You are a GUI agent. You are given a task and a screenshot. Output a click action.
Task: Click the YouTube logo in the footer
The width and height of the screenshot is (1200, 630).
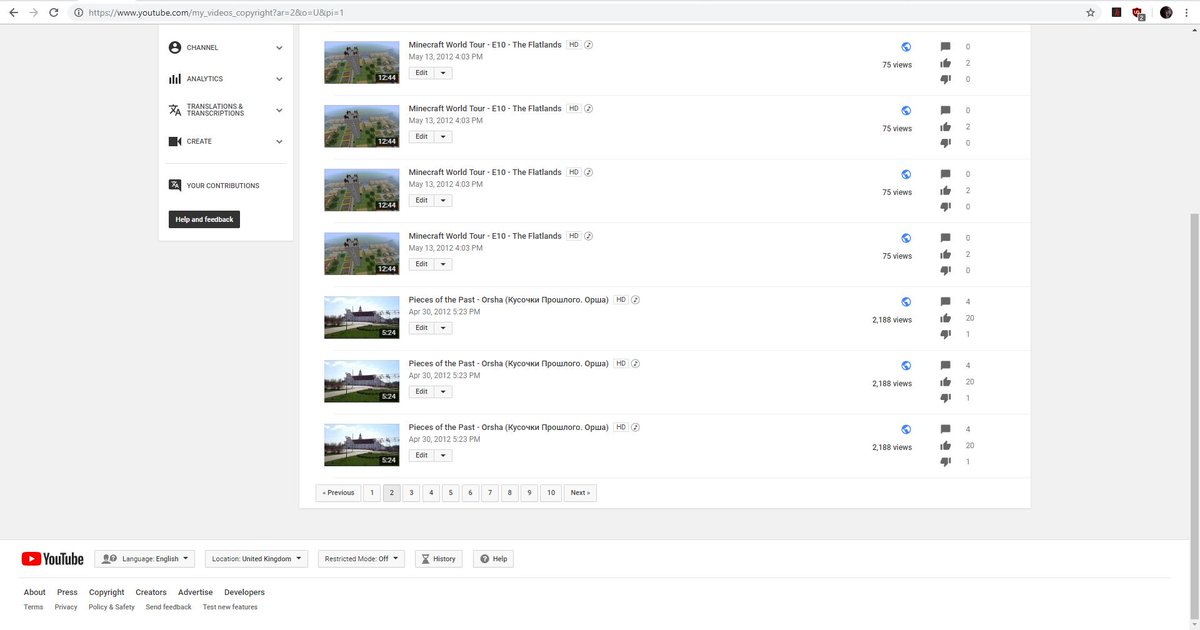tap(52, 559)
